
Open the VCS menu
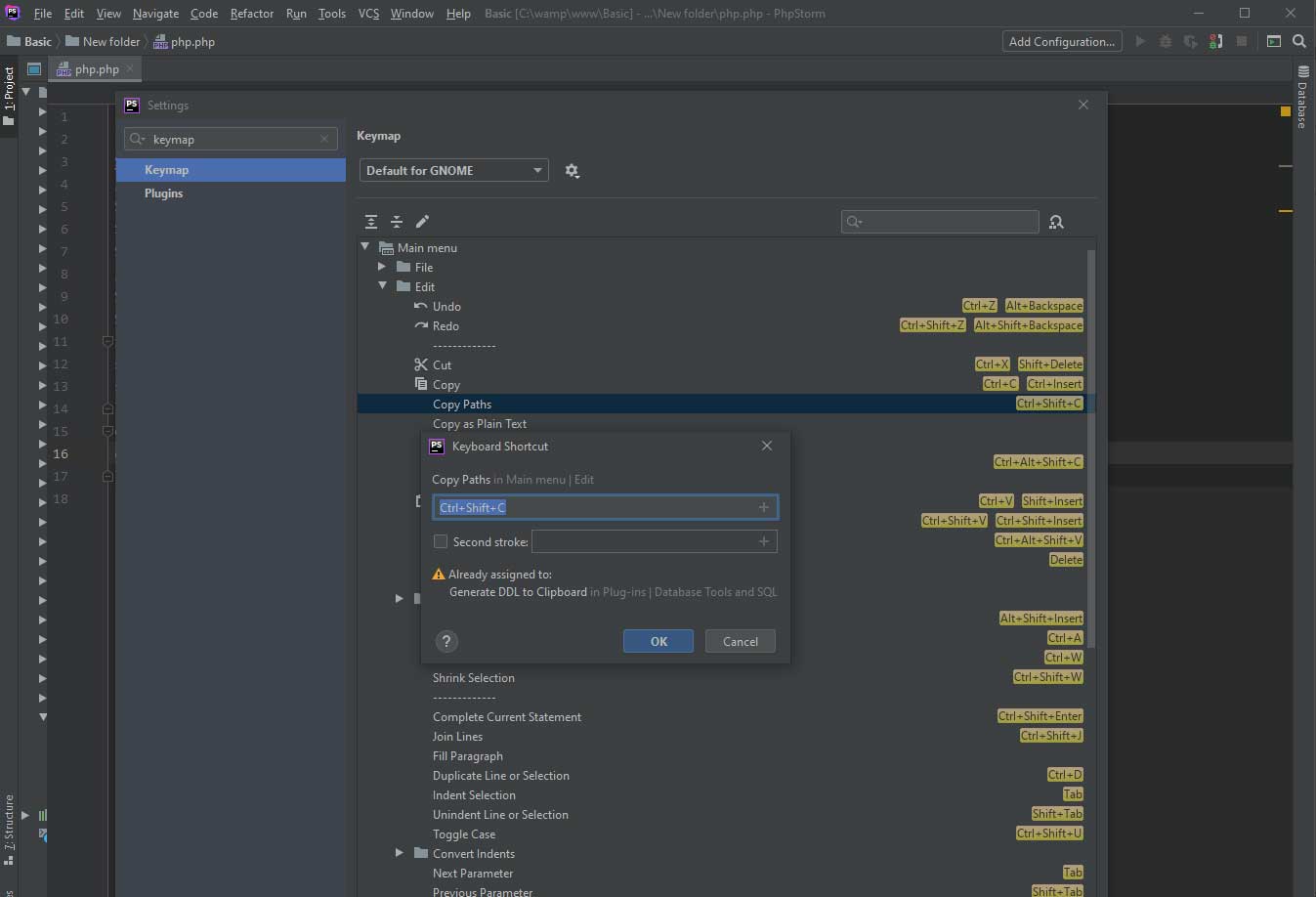pos(368,14)
